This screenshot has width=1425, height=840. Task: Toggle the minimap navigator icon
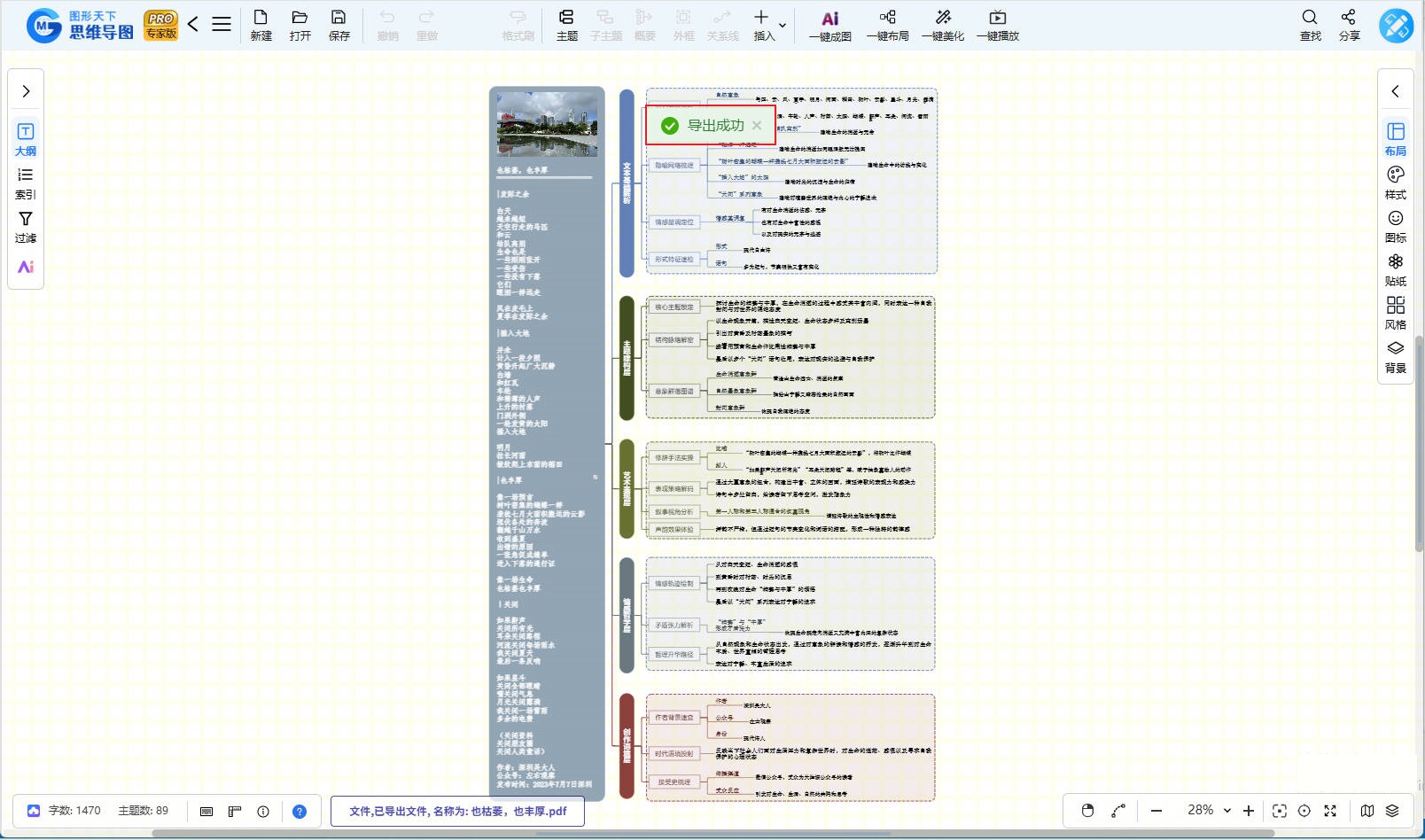pos(1367,811)
